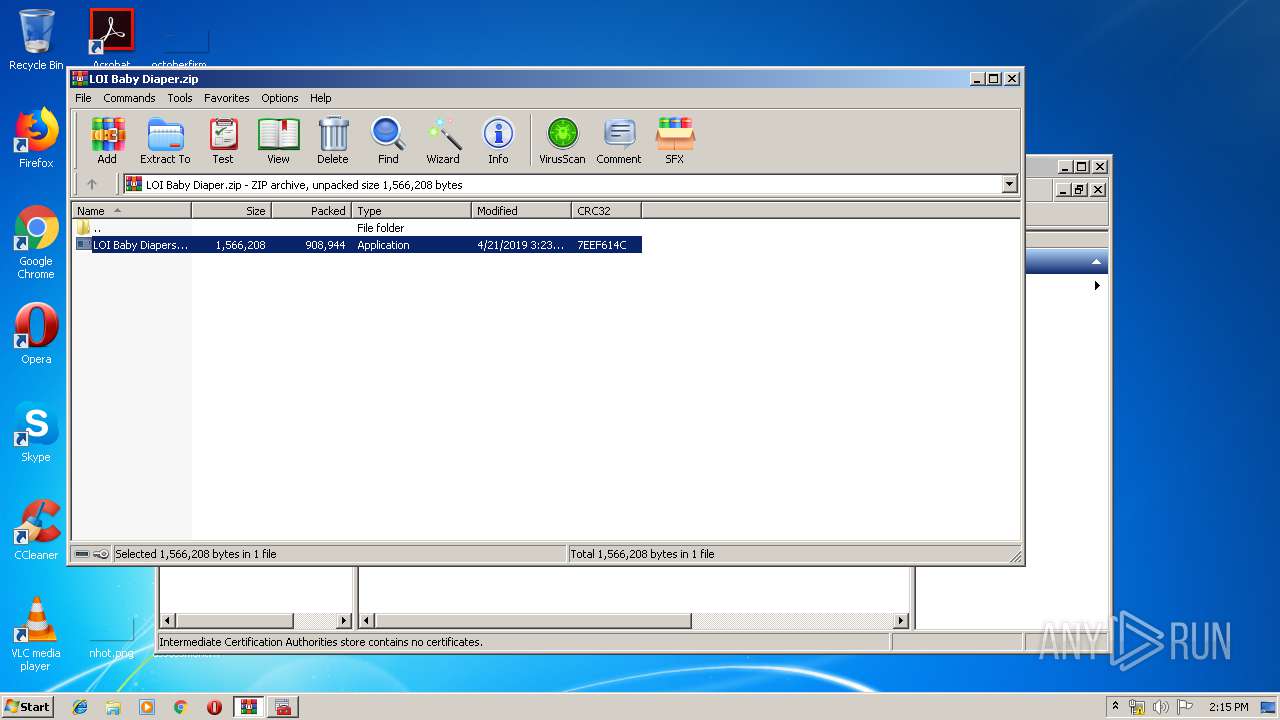Expand the arrow in background window's right panel
Screen dimensions: 1280x720
1097,285
